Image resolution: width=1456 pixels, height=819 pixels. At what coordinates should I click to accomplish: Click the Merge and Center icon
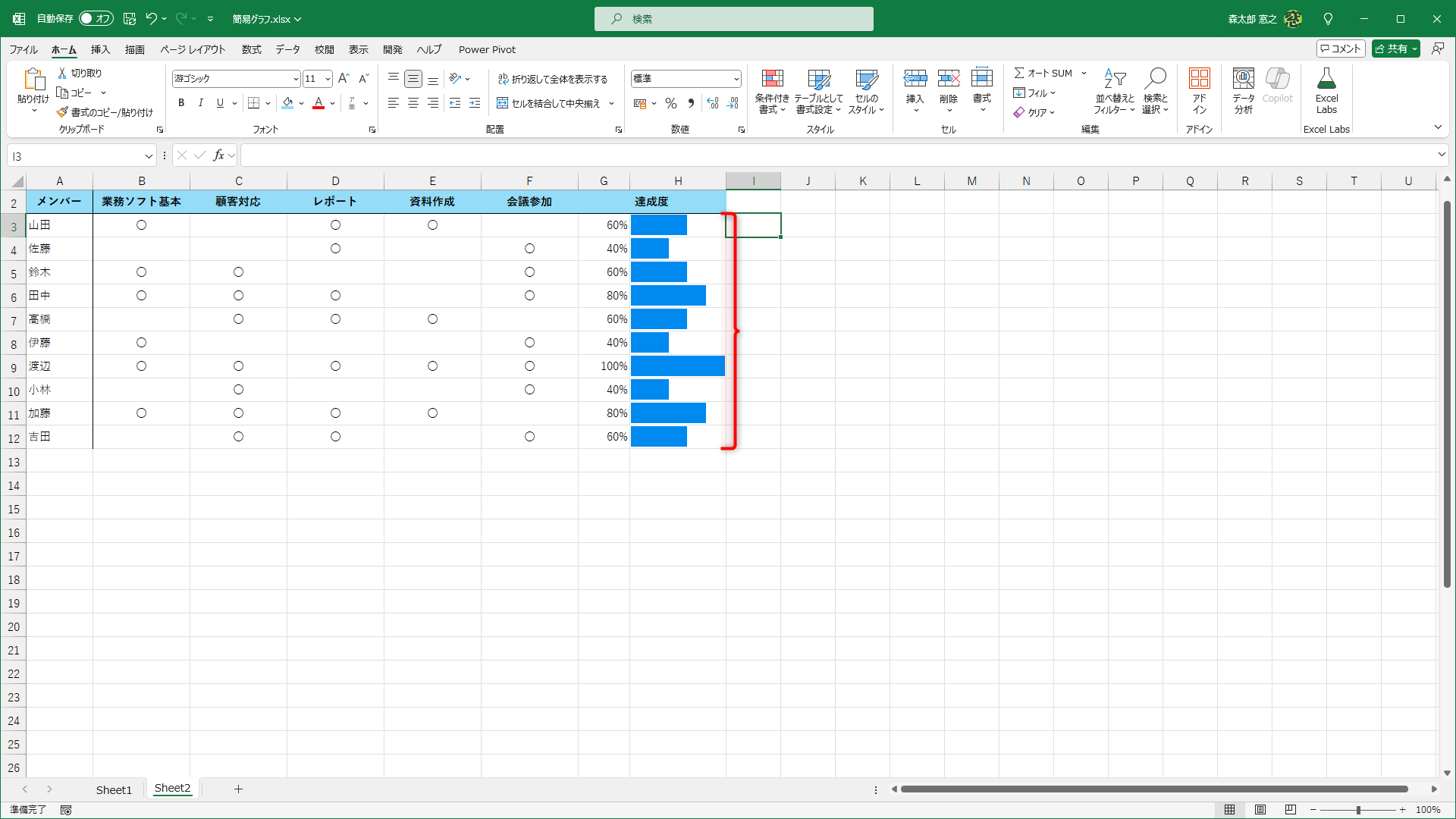502,103
